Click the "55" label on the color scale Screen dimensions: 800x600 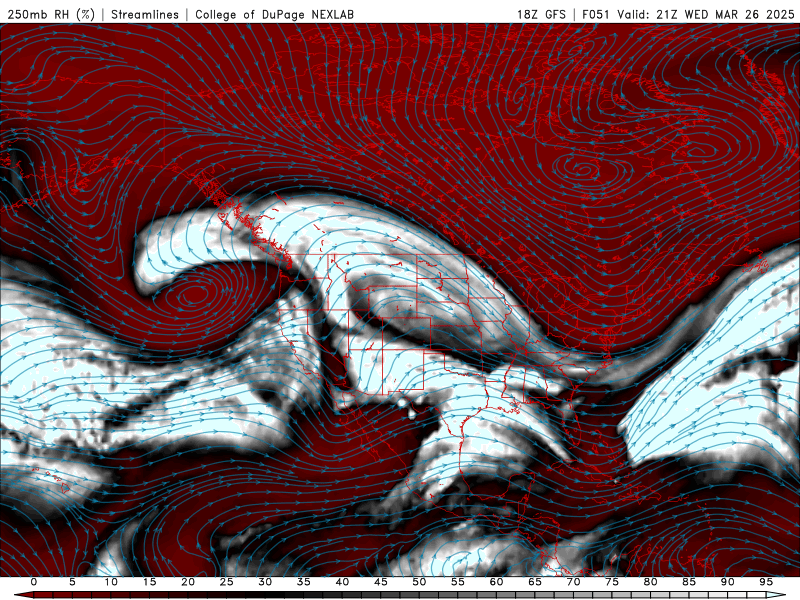point(458,582)
